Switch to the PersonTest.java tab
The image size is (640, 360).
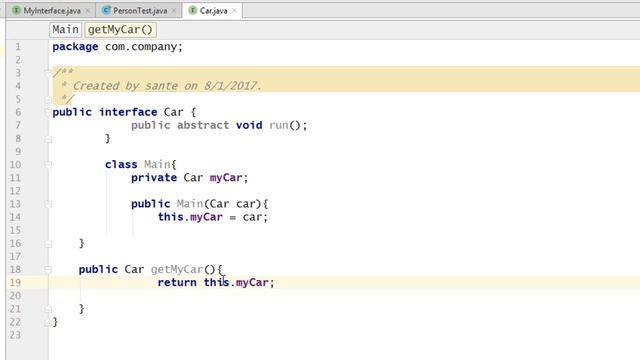[140, 11]
